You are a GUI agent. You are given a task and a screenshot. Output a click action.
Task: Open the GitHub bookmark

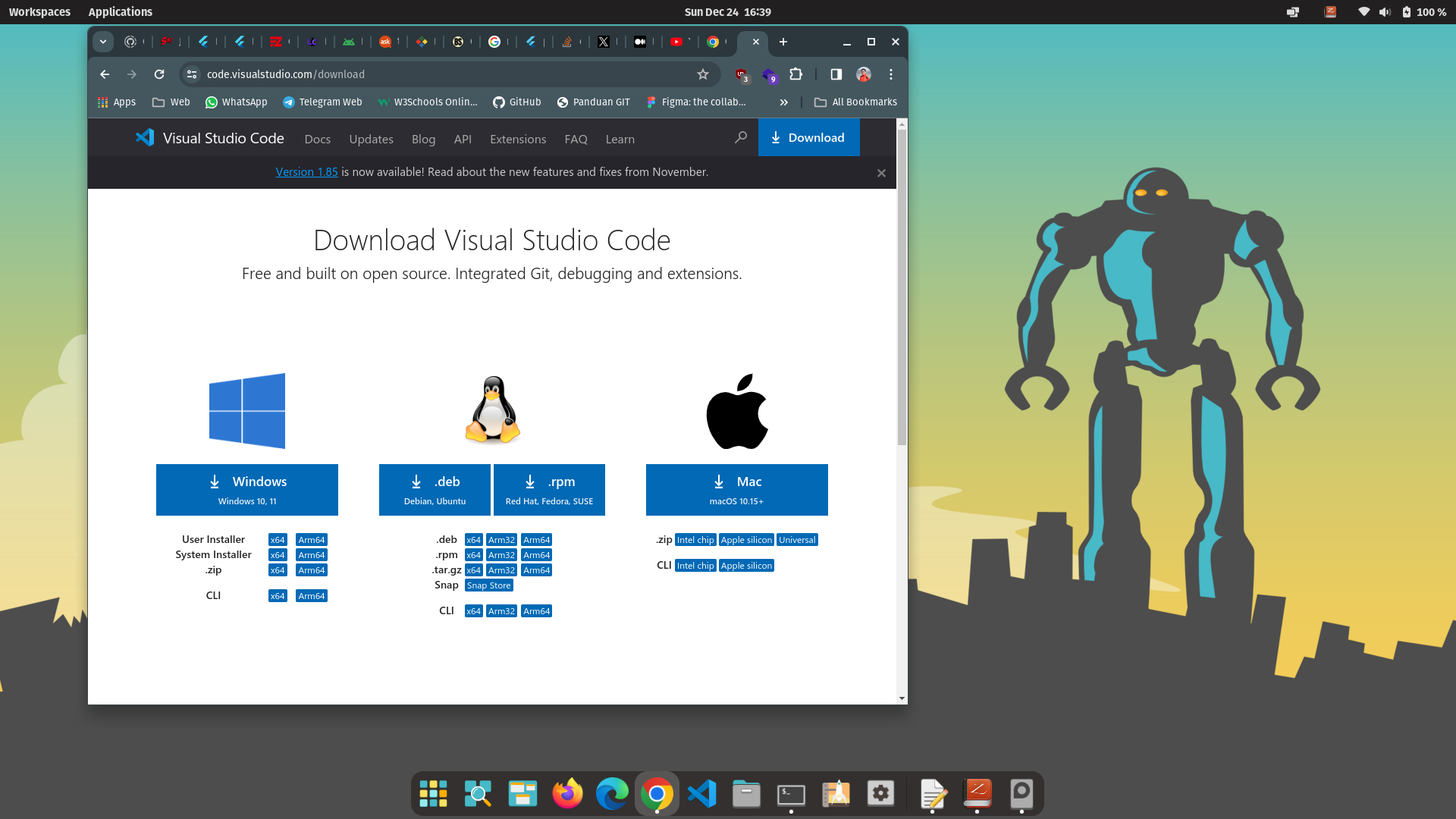[x=517, y=102]
